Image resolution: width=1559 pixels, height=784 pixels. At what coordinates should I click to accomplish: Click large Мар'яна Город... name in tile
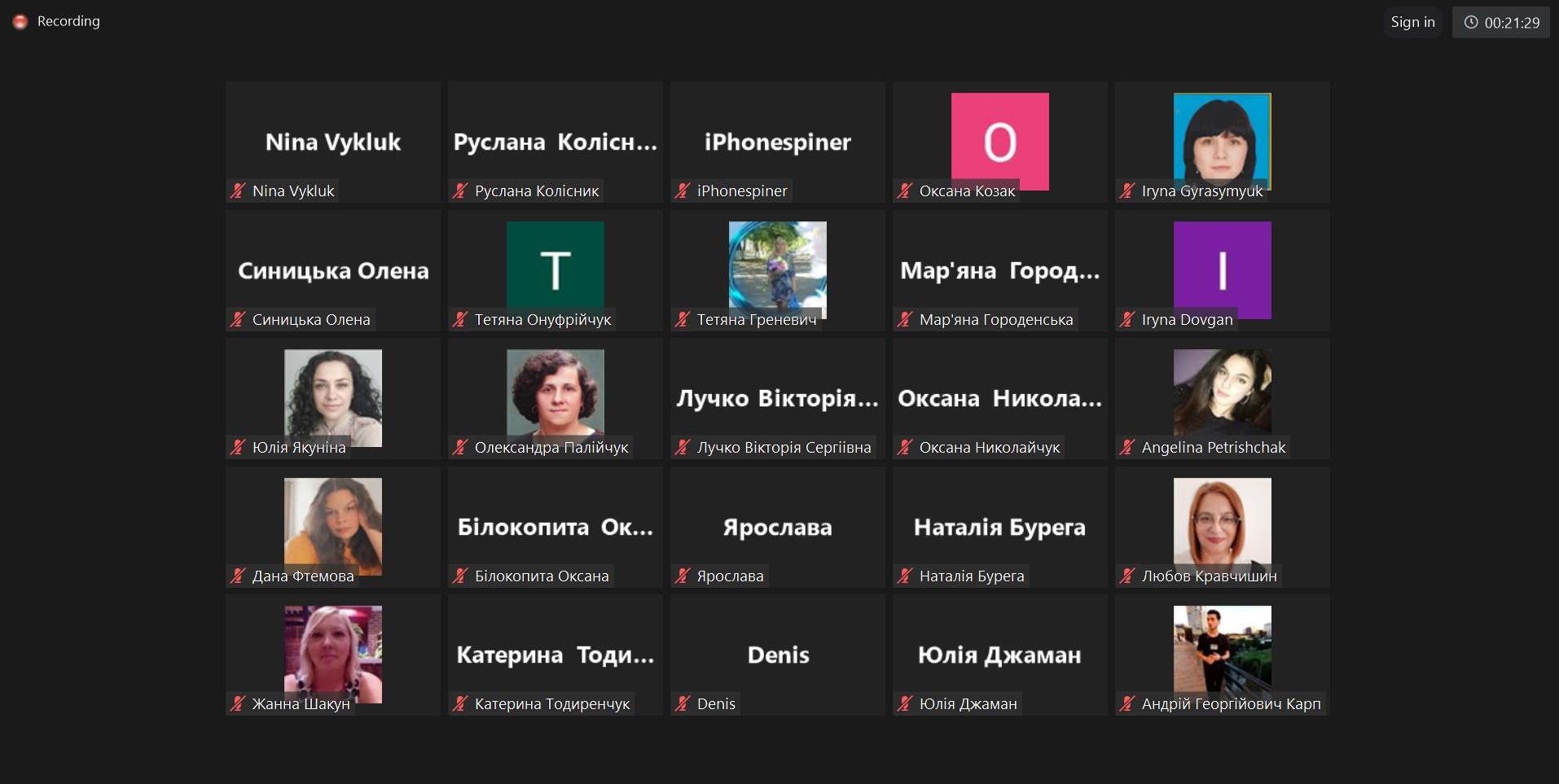coord(999,270)
